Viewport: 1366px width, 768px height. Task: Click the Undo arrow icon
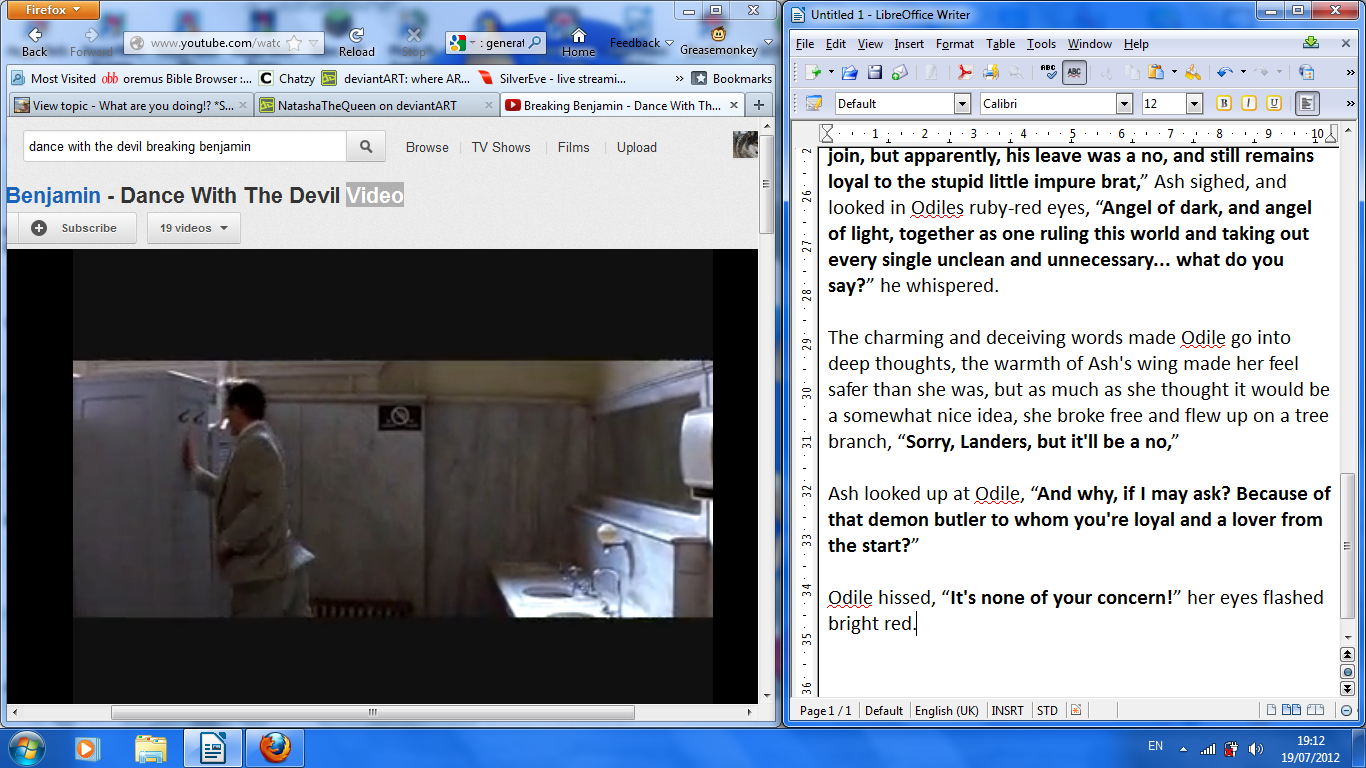click(x=1223, y=72)
